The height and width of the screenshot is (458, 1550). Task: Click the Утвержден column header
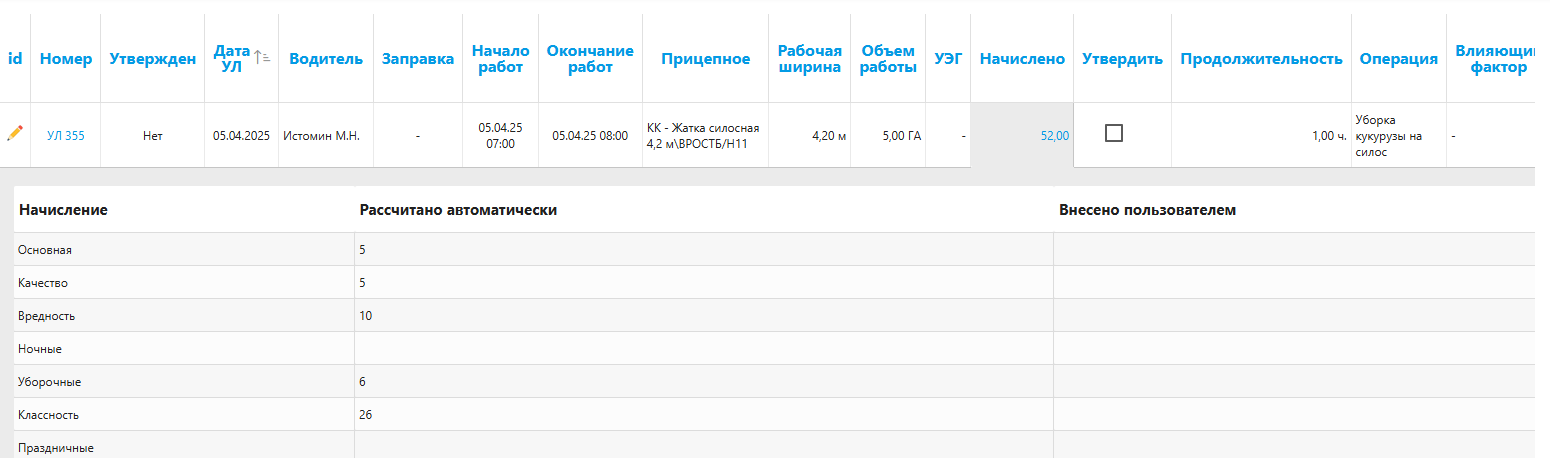point(152,59)
